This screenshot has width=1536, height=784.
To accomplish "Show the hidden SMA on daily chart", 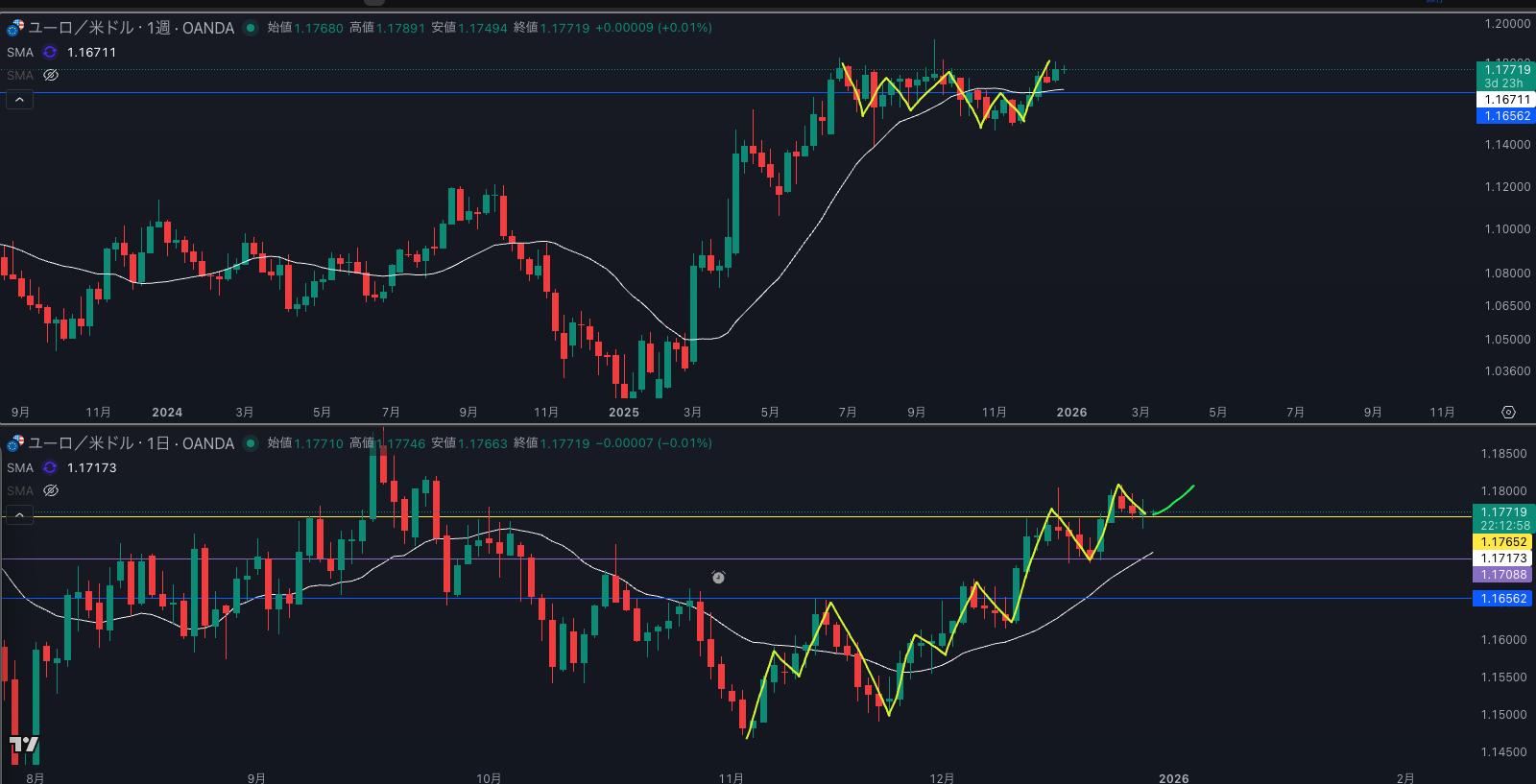I will [x=51, y=490].
